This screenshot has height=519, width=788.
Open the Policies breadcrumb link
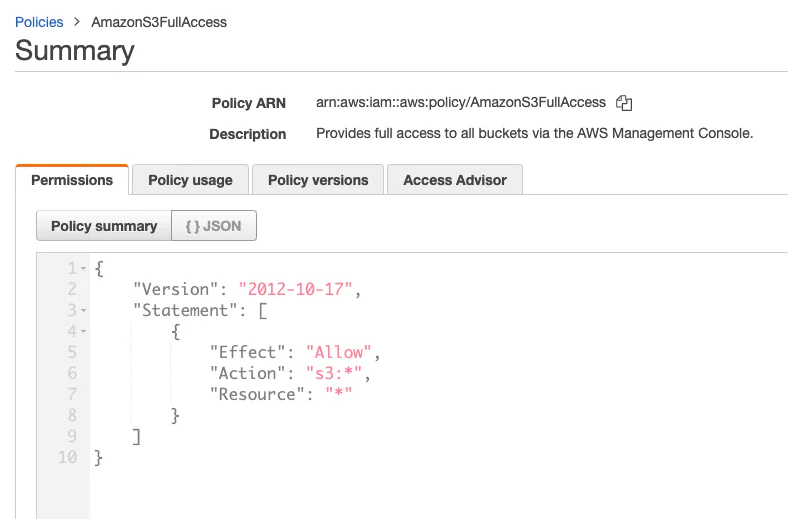[39, 22]
